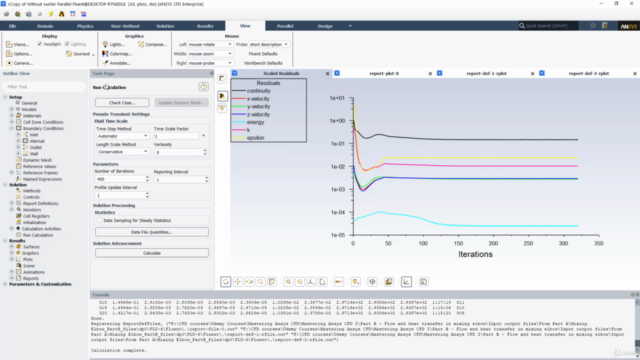Open the Views dialog in Display group
Viewport: 640px width, 360px height.
point(18,44)
